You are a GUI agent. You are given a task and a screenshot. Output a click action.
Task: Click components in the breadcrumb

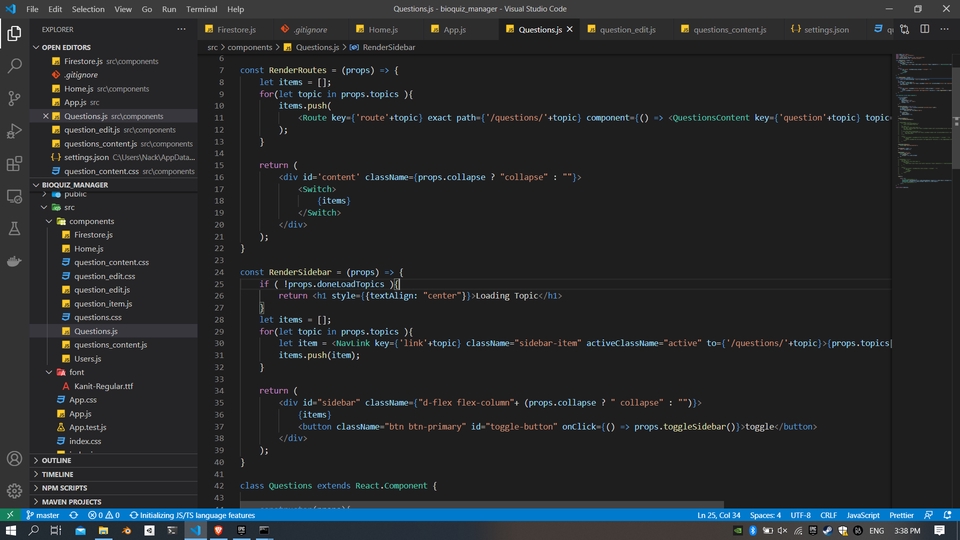(x=250, y=47)
